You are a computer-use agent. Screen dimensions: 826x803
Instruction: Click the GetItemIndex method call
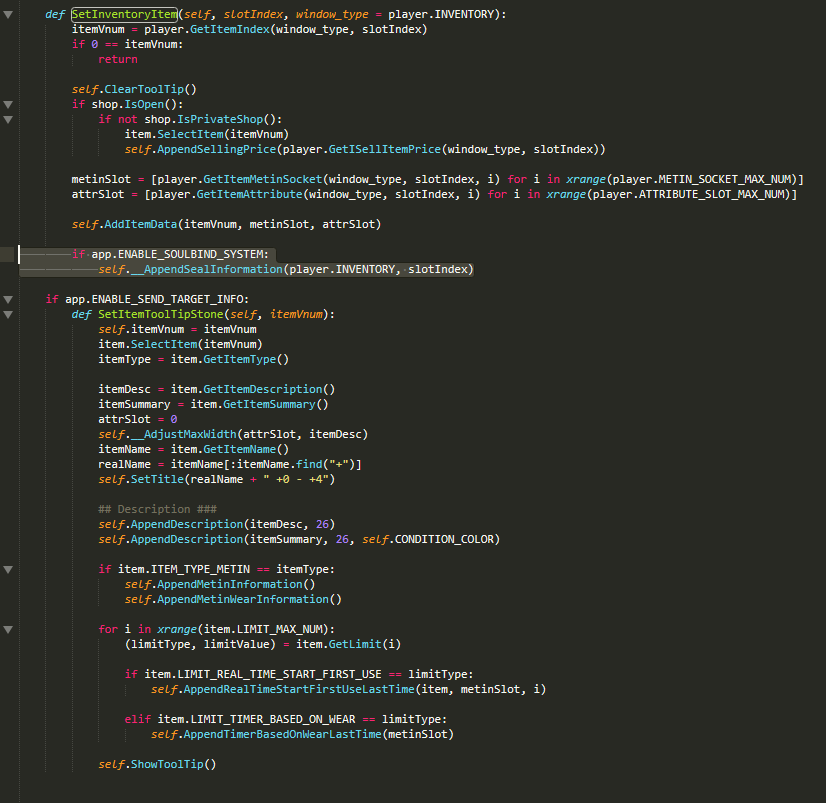(x=230, y=30)
